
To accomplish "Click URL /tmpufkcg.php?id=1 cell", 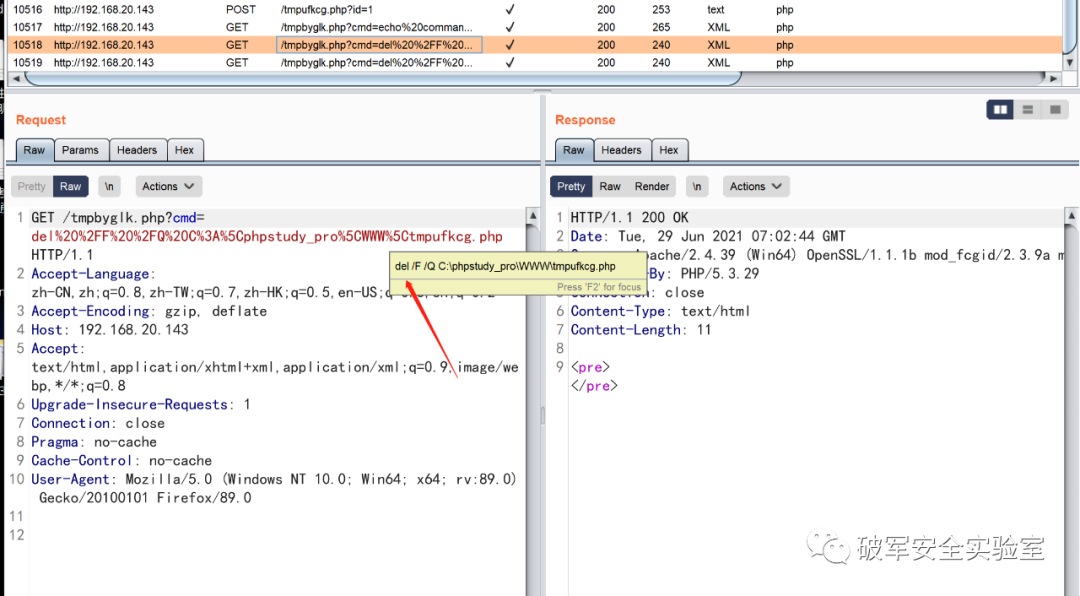I will coord(326,10).
